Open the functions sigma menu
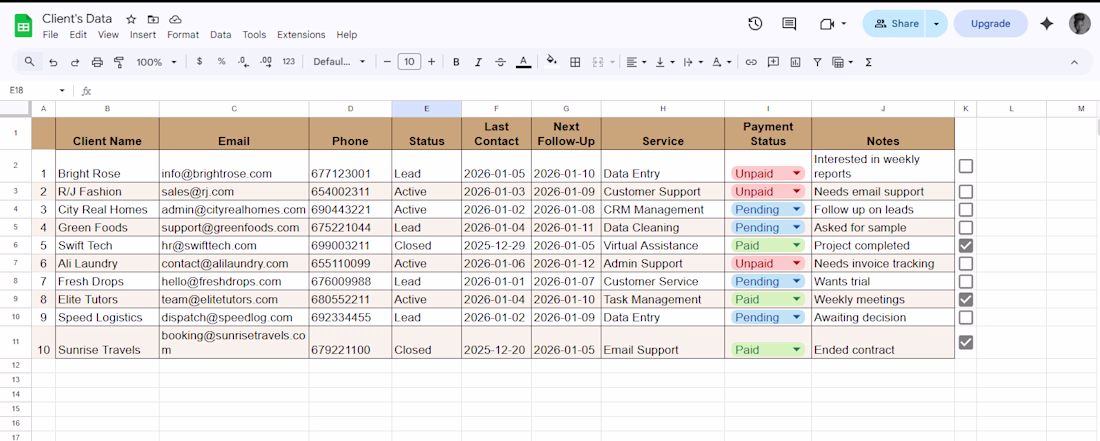 [x=868, y=62]
